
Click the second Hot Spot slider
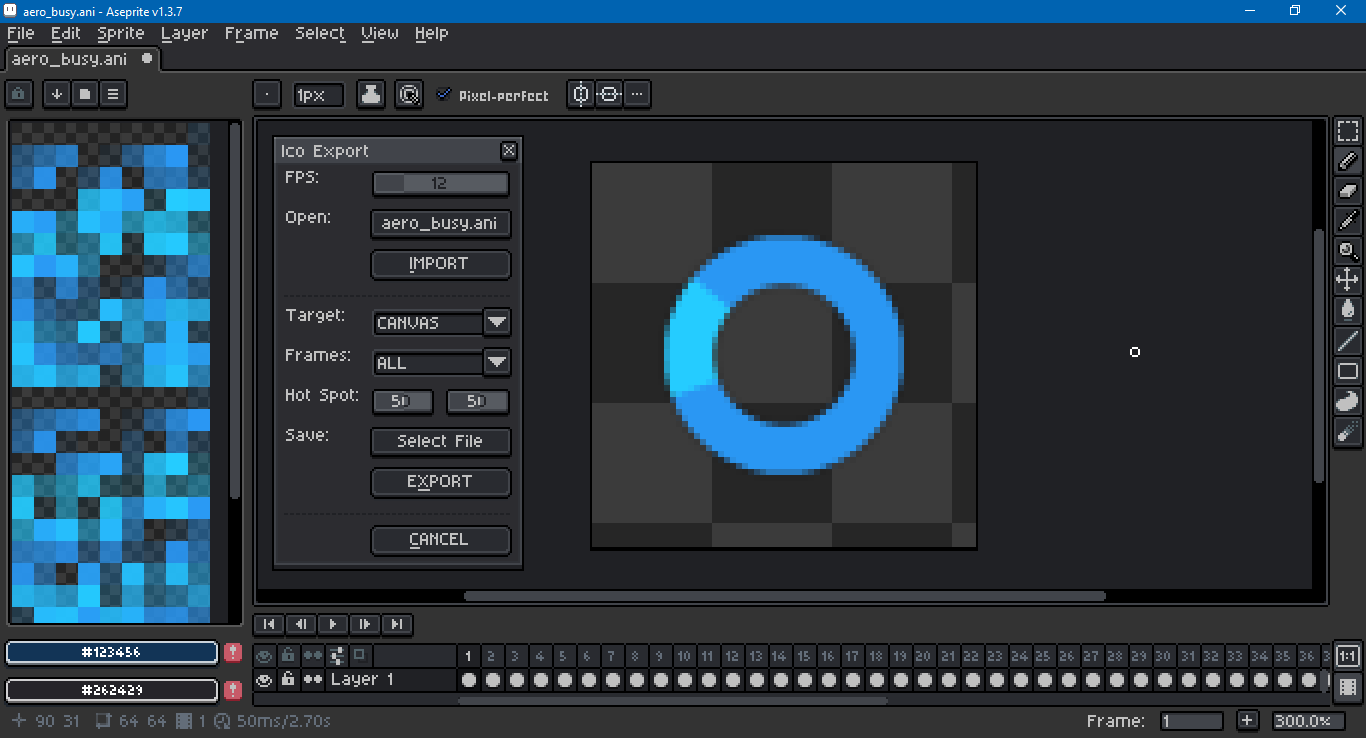pos(477,402)
